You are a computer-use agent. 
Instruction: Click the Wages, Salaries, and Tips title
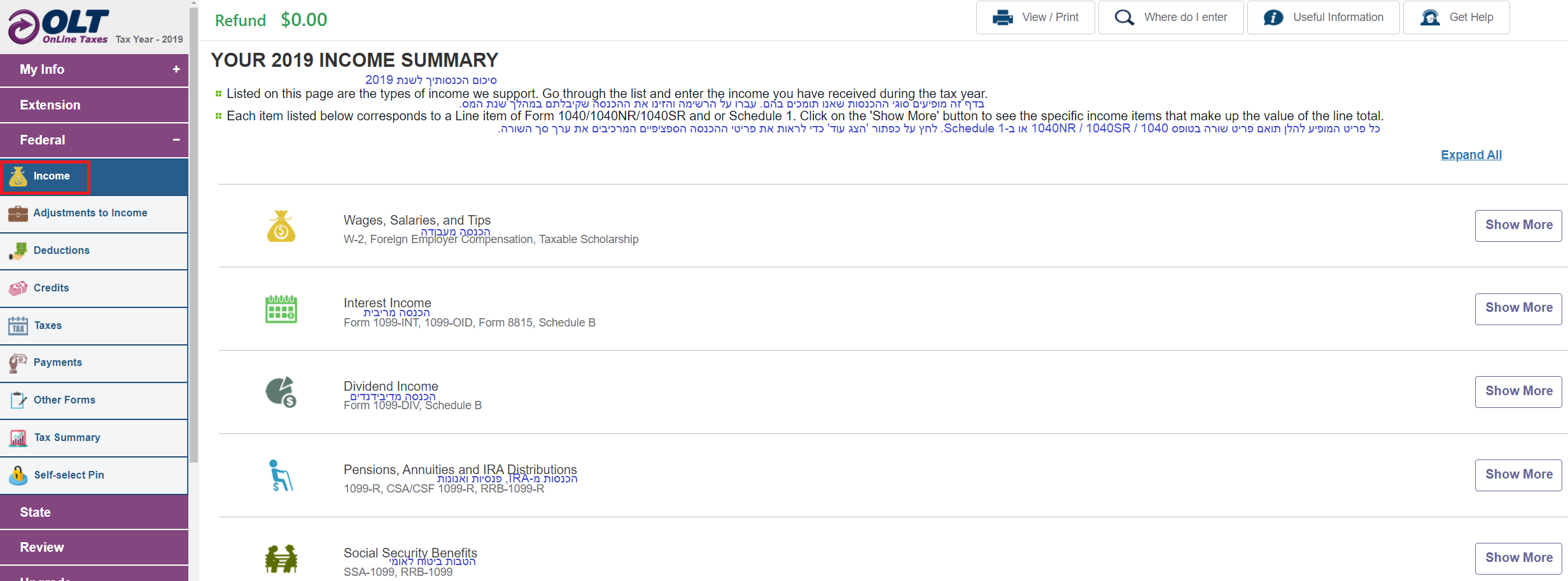(x=417, y=220)
